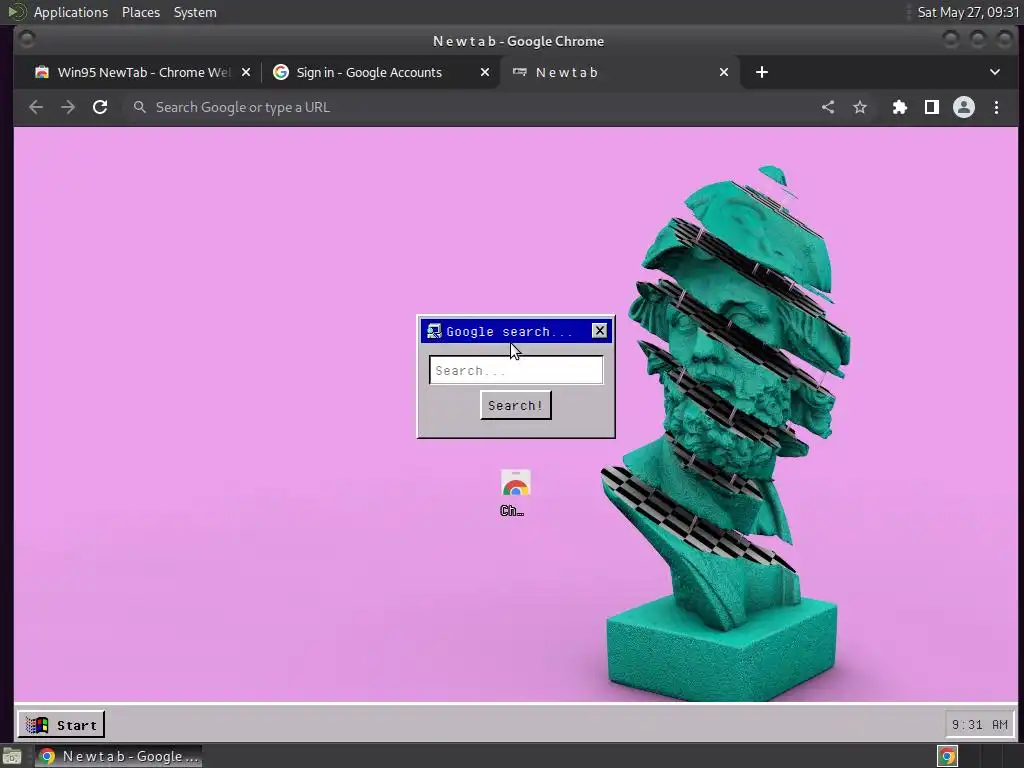
Task: Open the System menu
Action: pos(195,12)
